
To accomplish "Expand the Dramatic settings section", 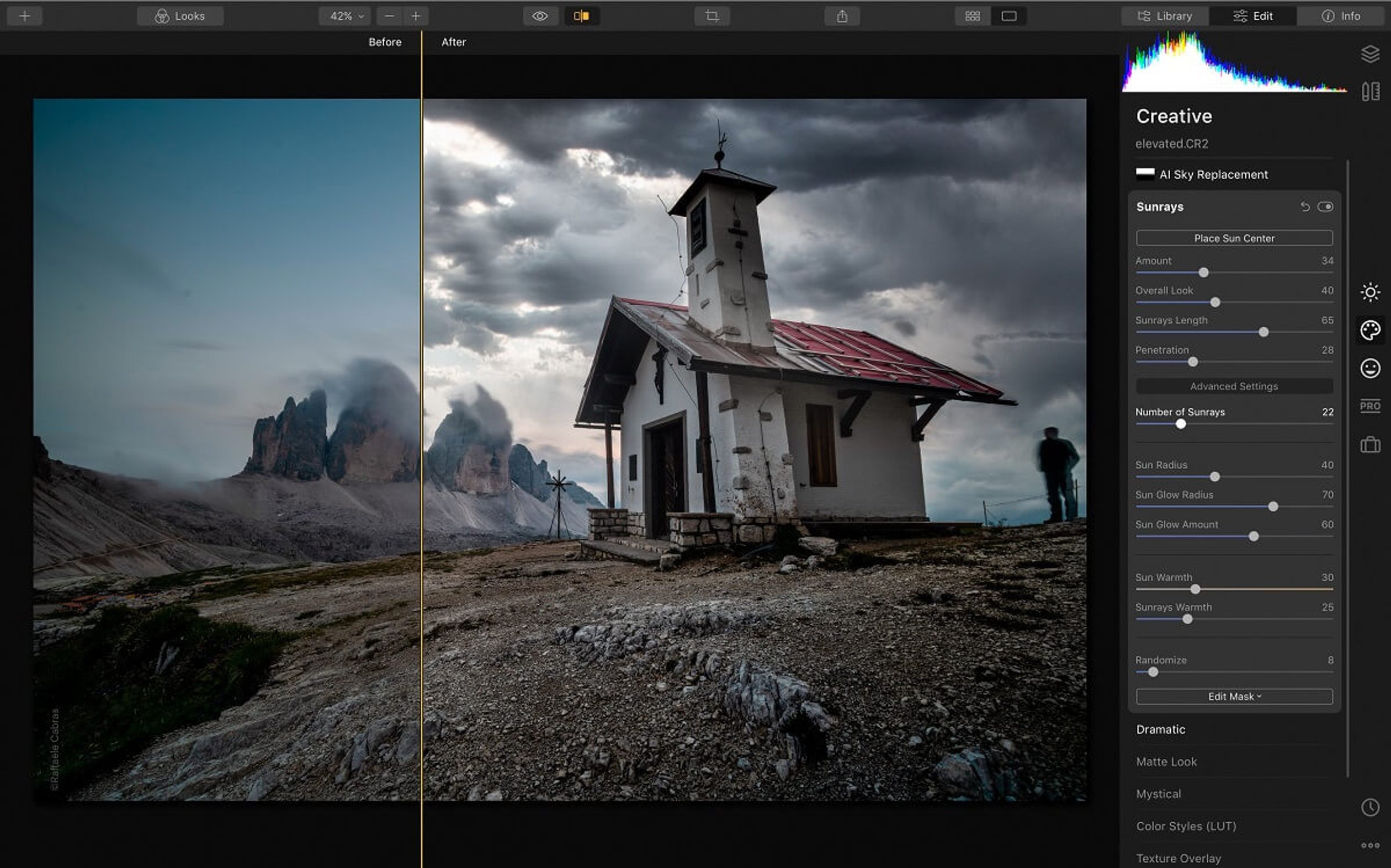I will point(1160,729).
